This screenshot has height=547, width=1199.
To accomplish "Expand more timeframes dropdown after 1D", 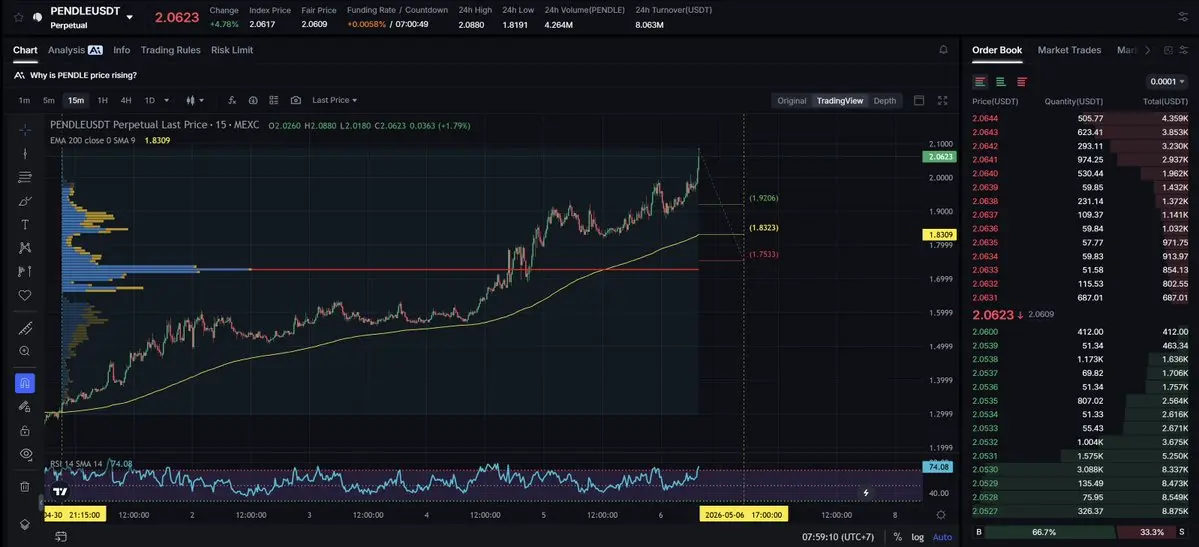I will coord(167,100).
